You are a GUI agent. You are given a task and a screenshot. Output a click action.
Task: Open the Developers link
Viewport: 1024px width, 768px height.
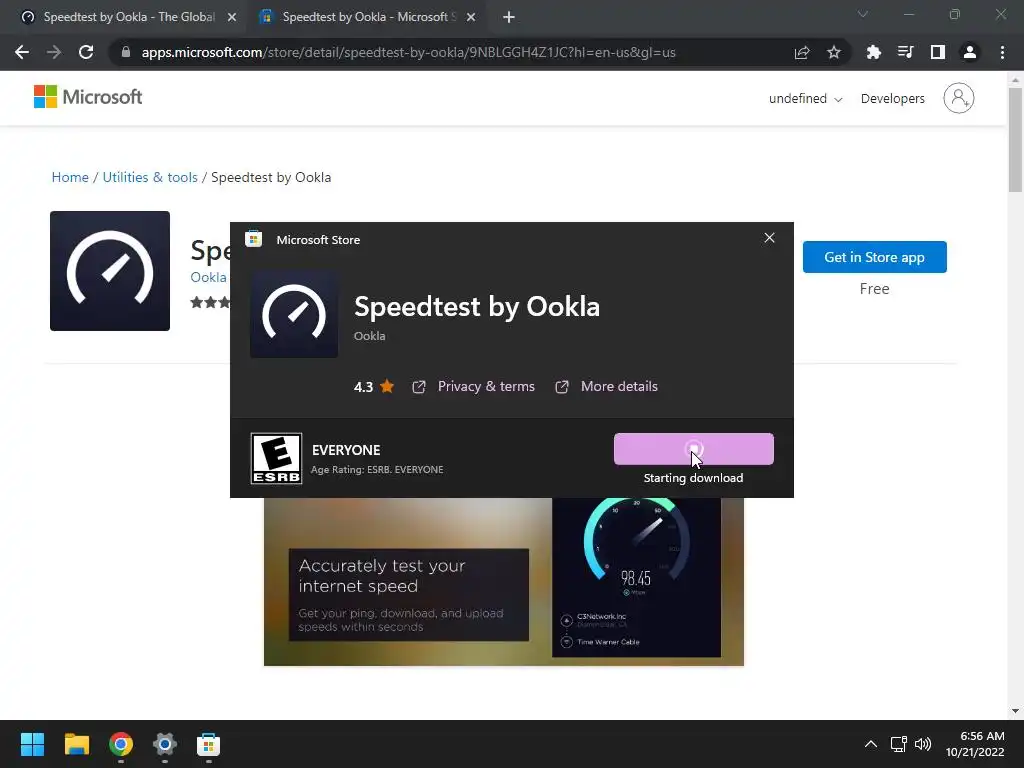pyautogui.click(x=892, y=99)
